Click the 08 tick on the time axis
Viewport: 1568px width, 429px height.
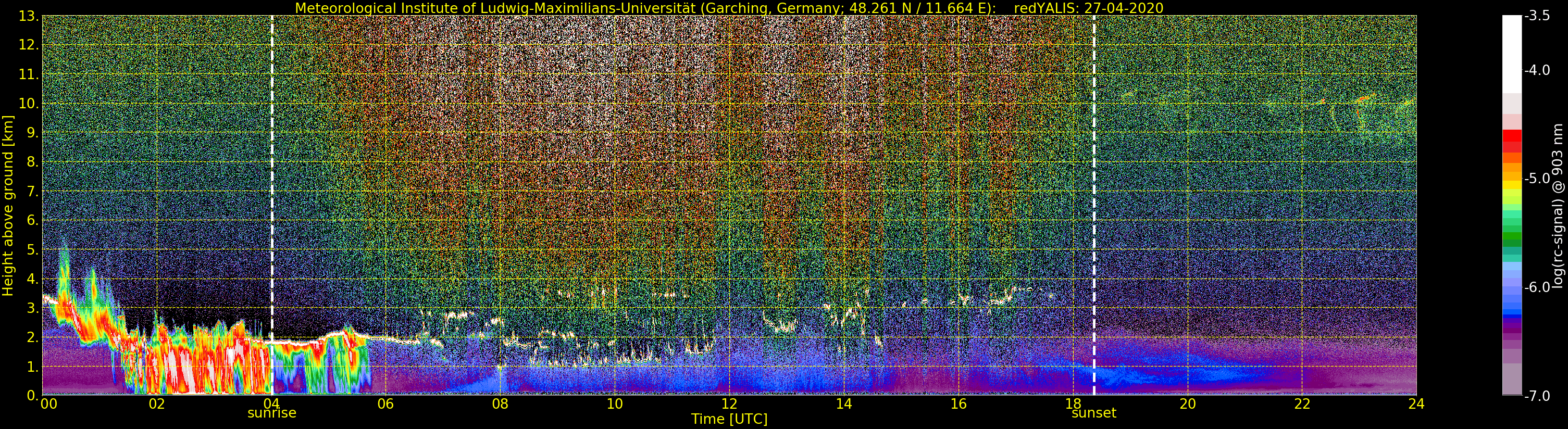tap(500, 403)
